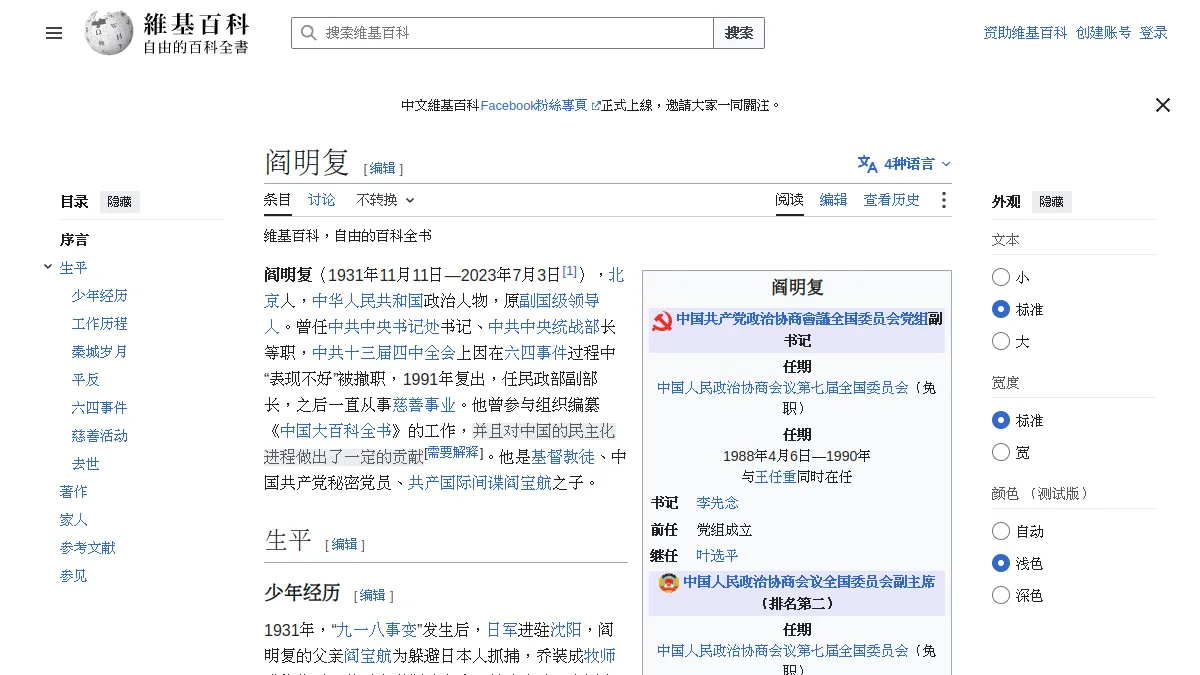1200x675 pixels.
Task: Open the 王任重 link in infobox
Action: tap(776, 477)
